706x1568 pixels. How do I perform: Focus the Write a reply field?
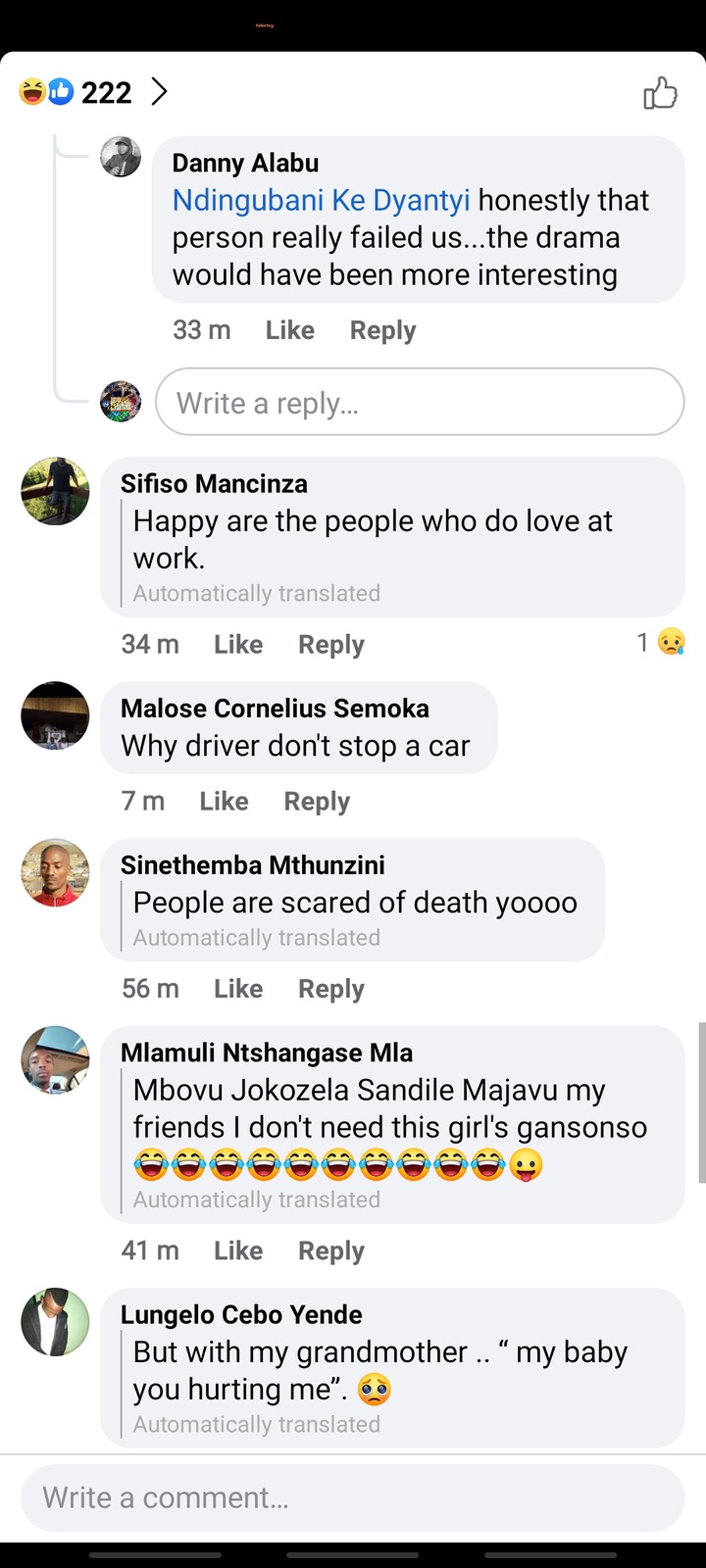point(420,402)
